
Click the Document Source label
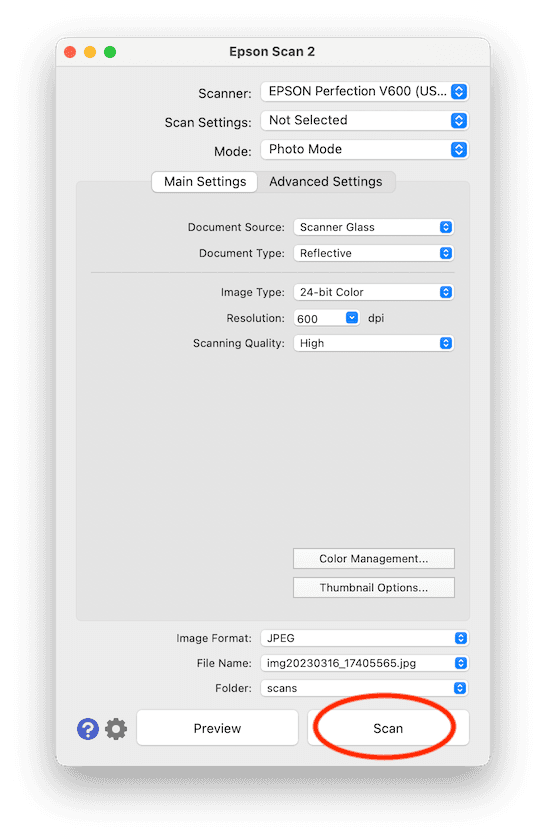click(236, 227)
